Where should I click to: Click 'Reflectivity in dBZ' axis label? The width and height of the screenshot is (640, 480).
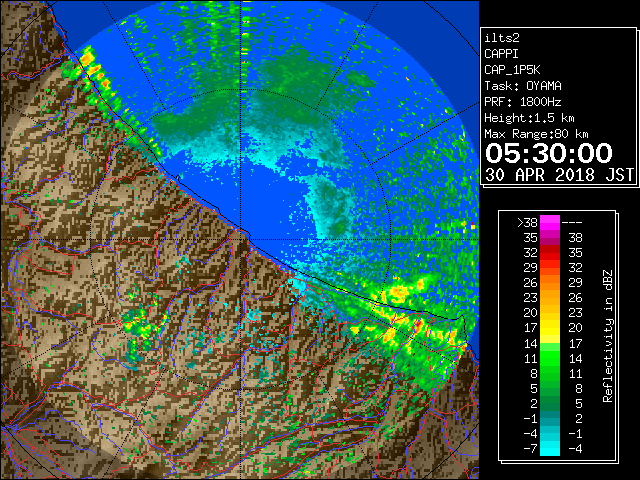[x=608, y=336]
